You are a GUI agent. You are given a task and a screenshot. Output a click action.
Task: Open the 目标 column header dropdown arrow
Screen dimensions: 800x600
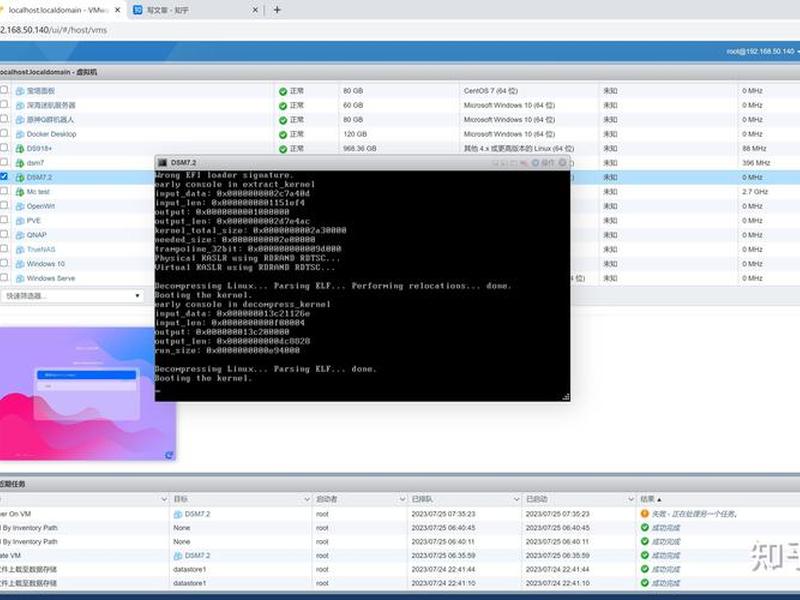click(x=307, y=499)
